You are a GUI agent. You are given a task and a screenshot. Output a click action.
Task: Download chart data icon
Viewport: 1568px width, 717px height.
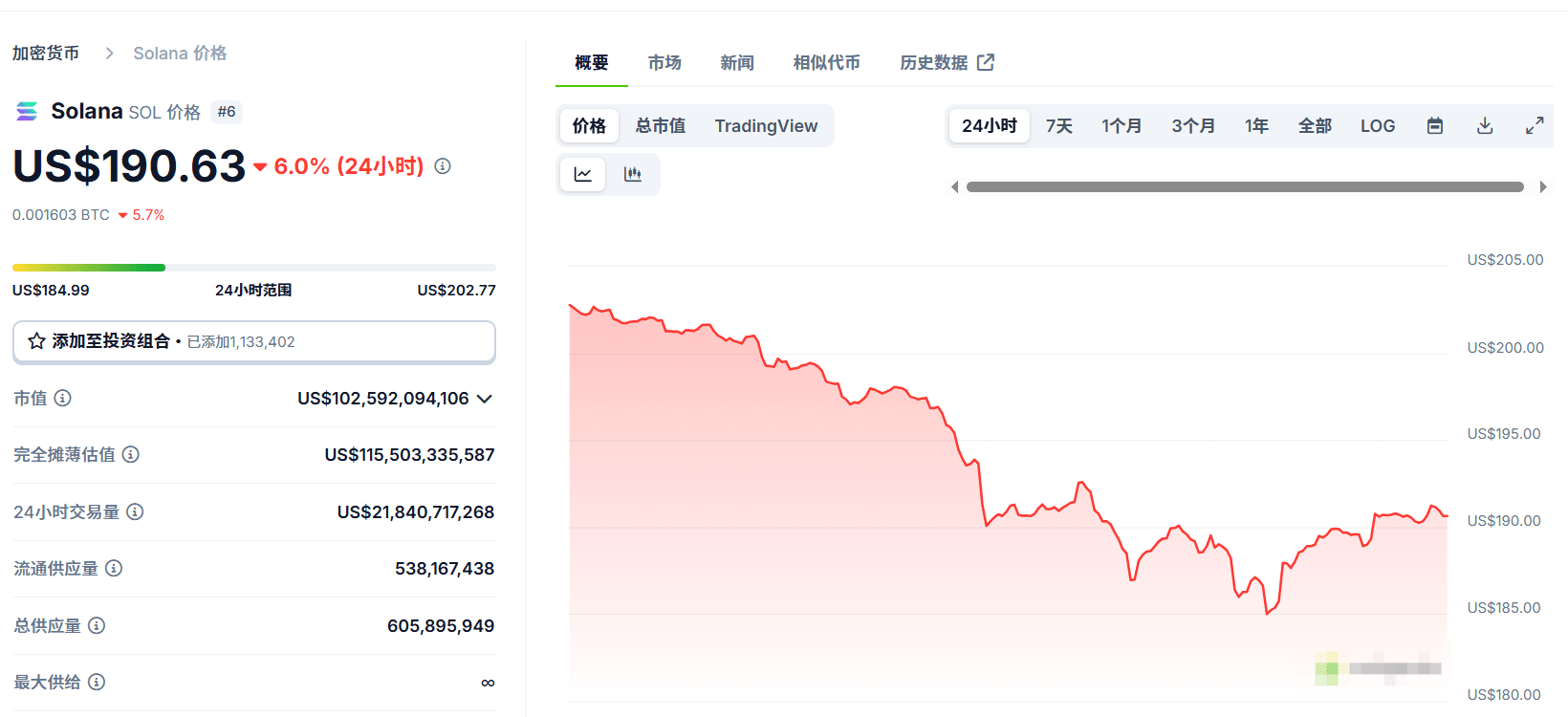point(1485,125)
